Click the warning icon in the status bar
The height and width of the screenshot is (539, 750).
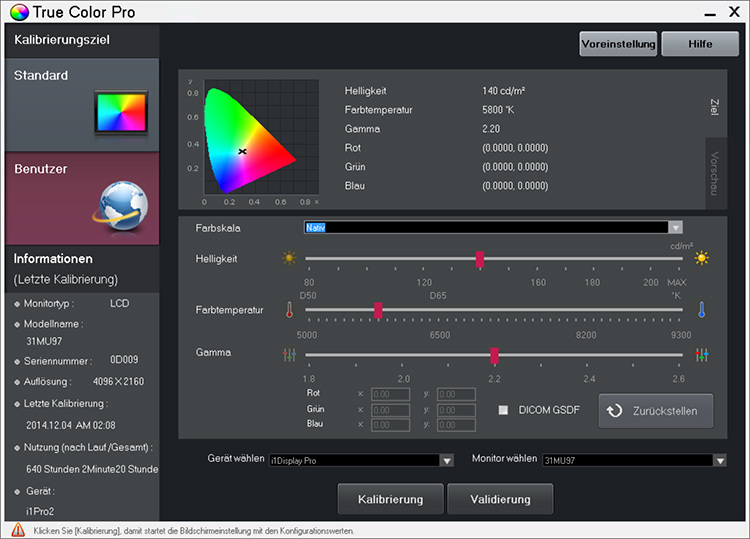pos(18,530)
